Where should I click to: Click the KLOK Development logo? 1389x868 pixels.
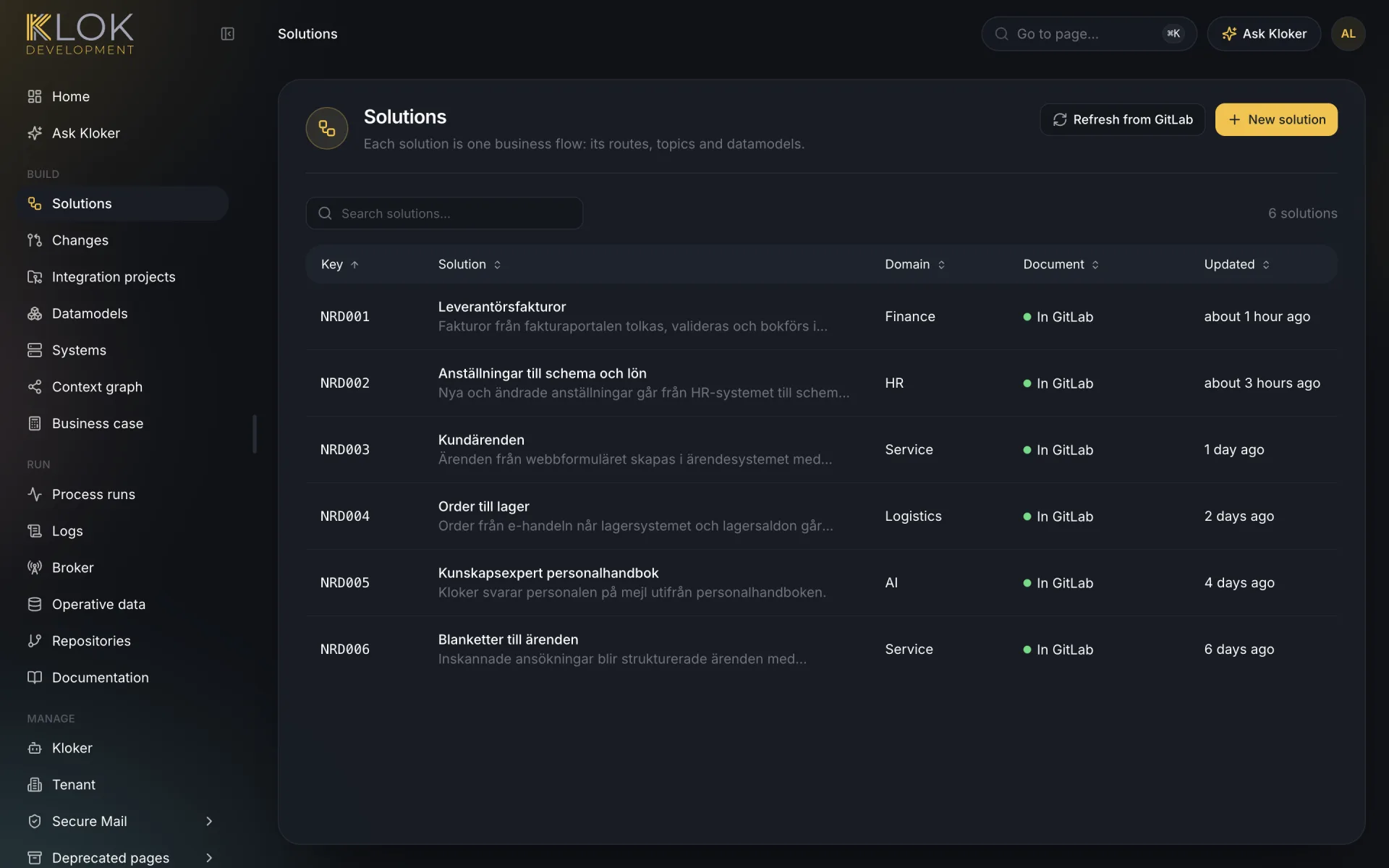(80, 34)
